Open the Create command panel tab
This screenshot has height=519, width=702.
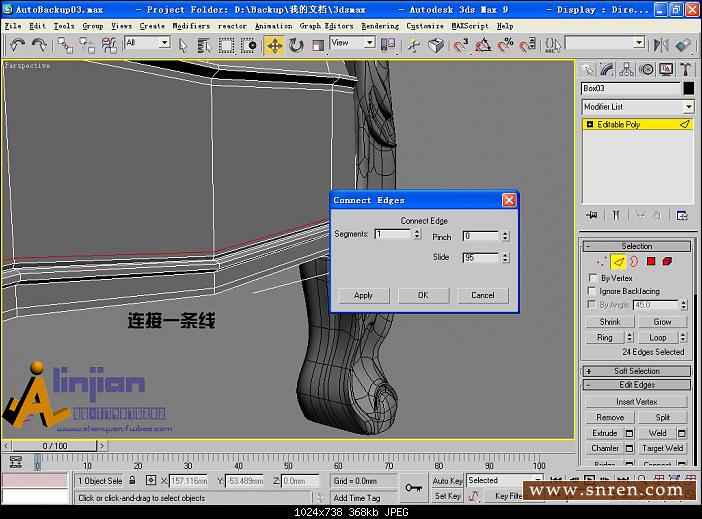(x=588, y=69)
